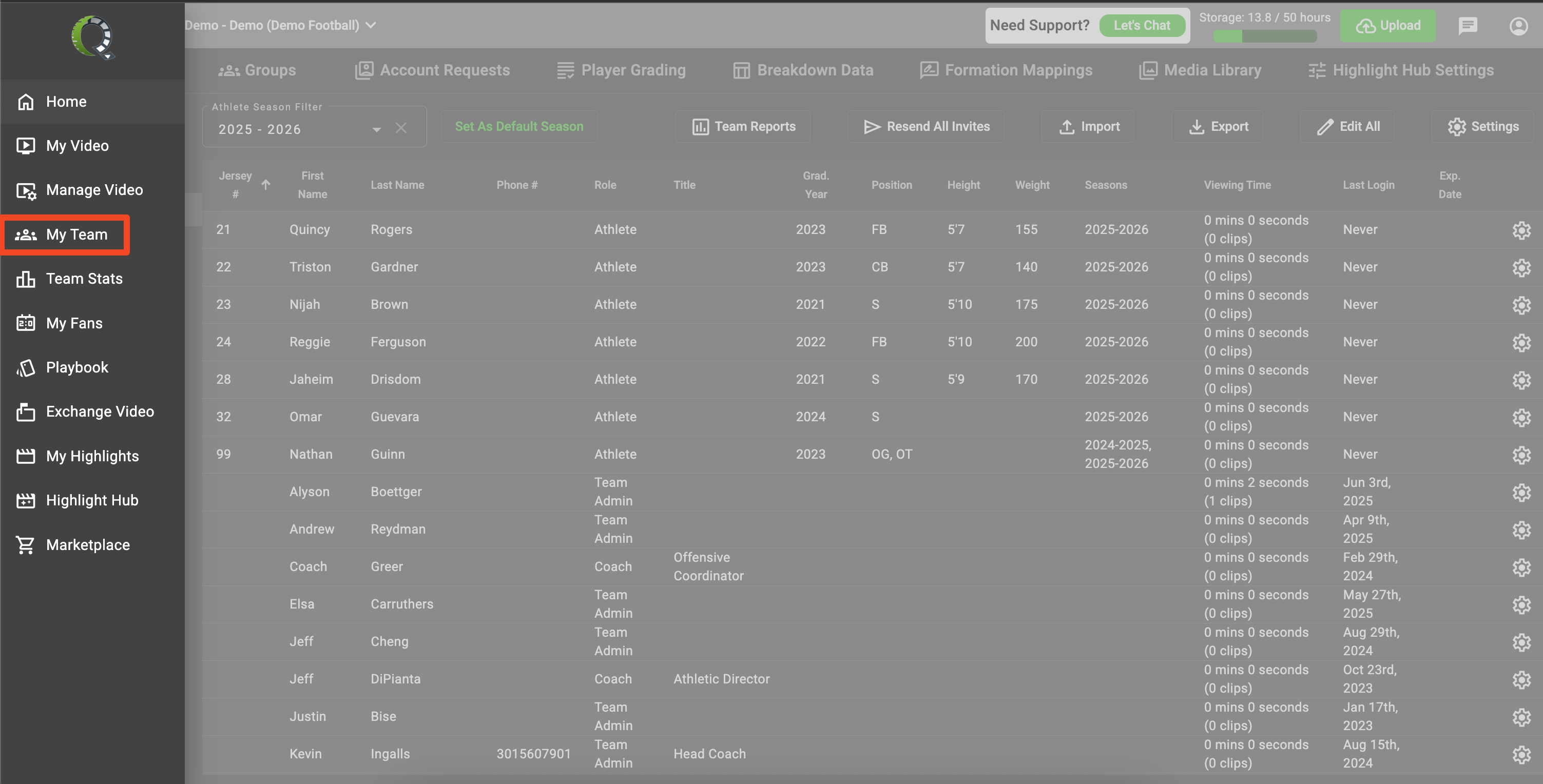Open gear settings for Reggie Ferguson
The height and width of the screenshot is (784, 1543).
pos(1521,342)
